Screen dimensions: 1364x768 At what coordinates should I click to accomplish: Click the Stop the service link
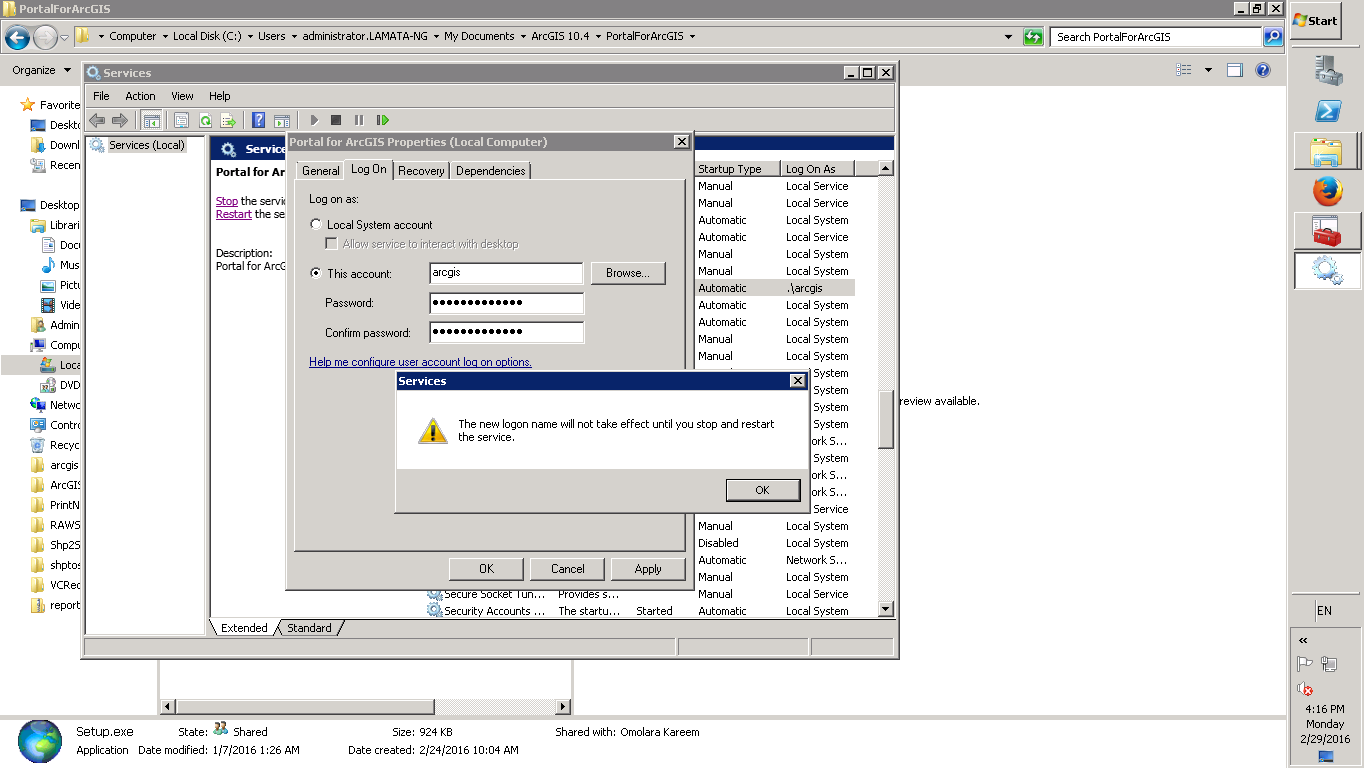(x=227, y=201)
